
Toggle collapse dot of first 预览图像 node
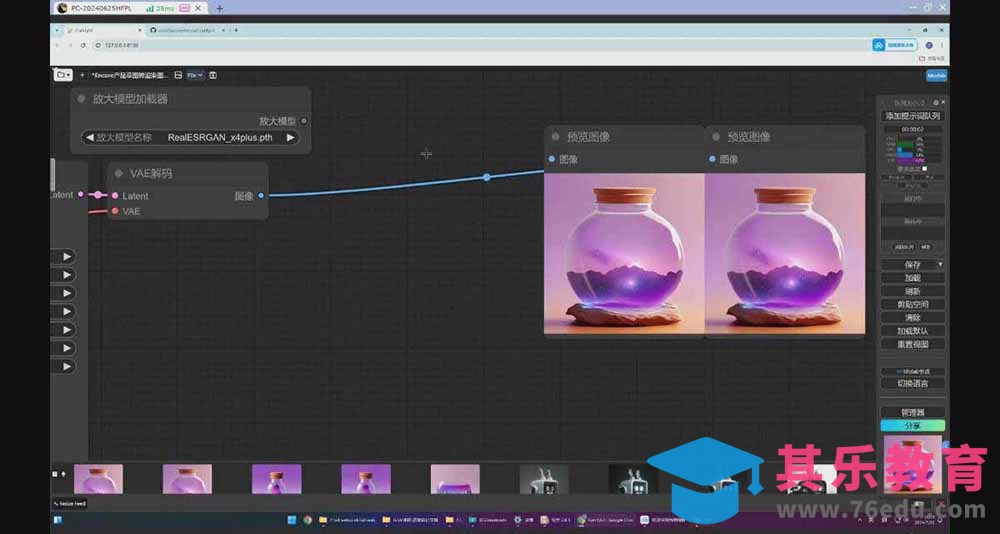click(555, 137)
